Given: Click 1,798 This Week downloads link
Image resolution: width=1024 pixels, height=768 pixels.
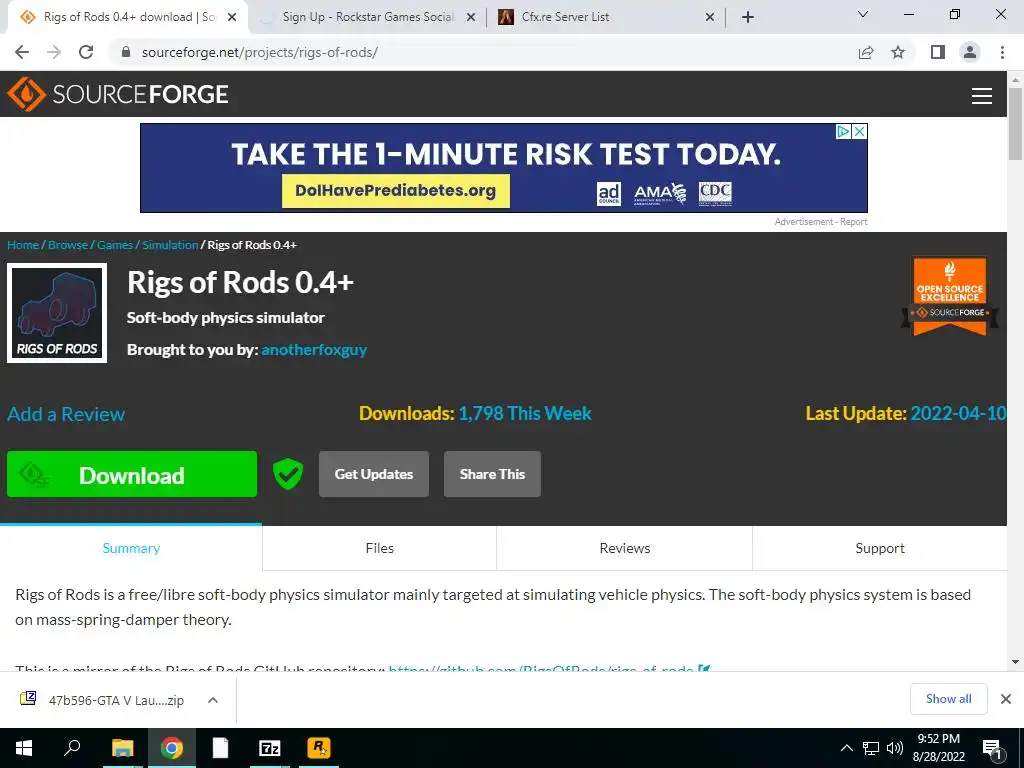Looking at the screenshot, I should [525, 413].
